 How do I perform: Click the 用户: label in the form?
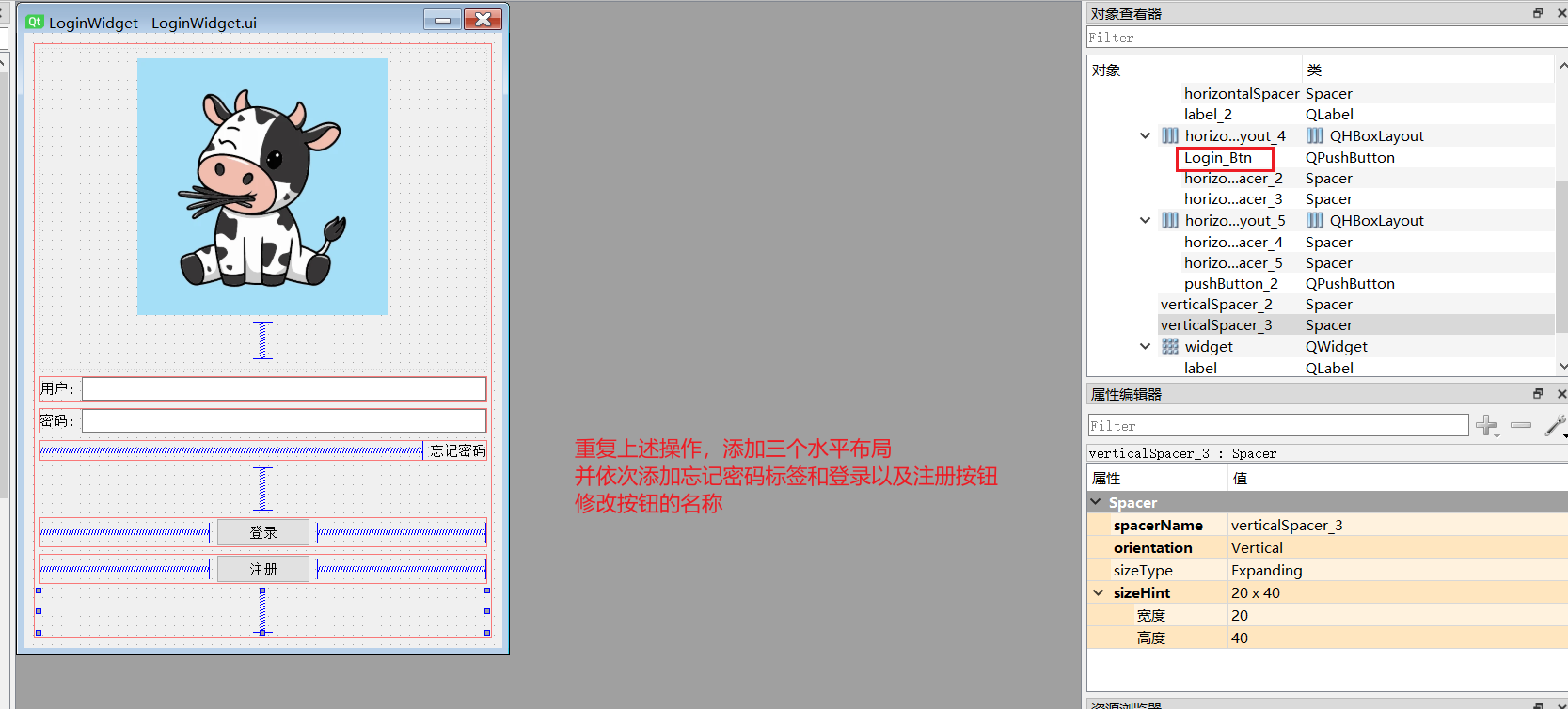(x=57, y=388)
